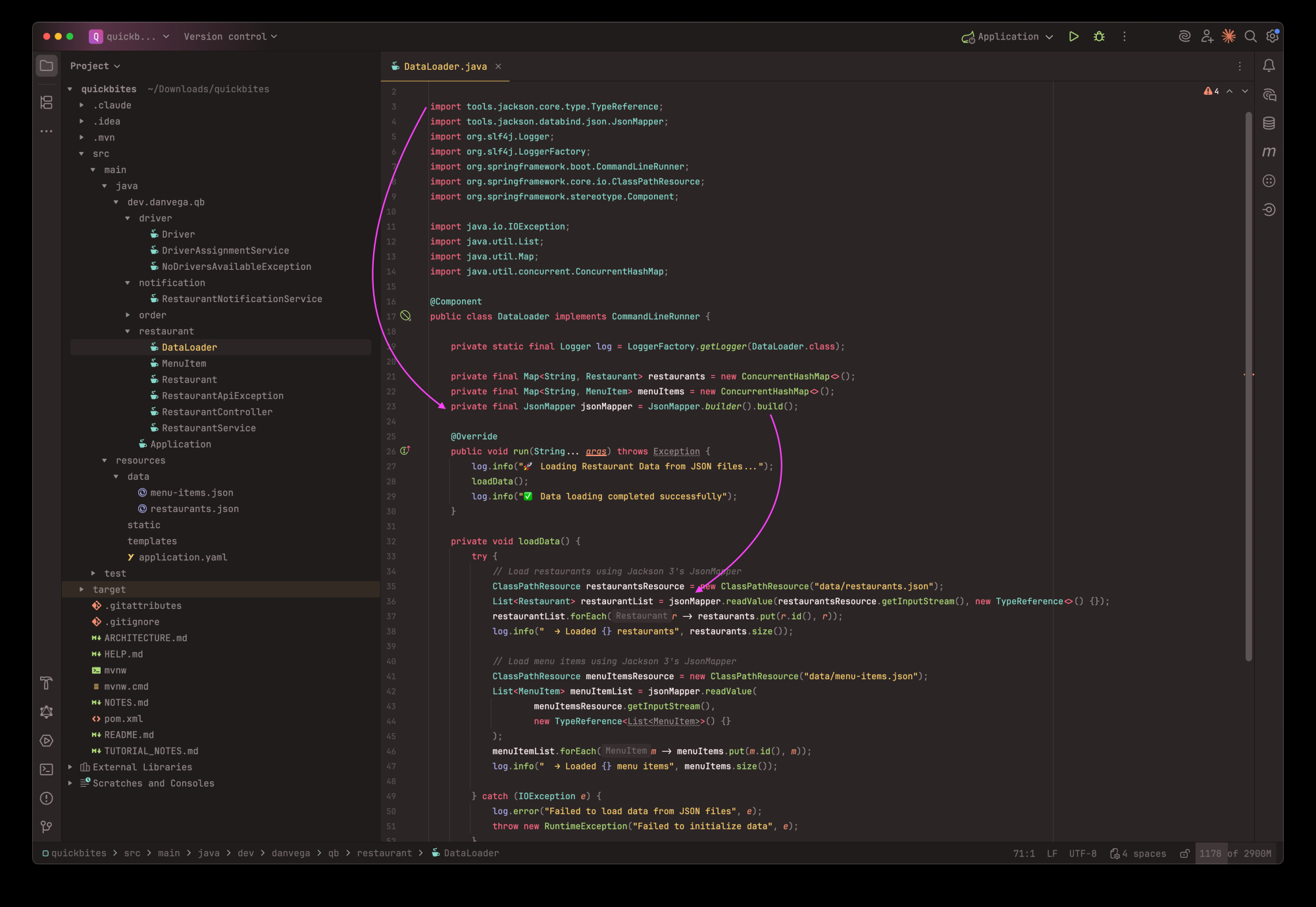Expand the order package

[x=128, y=315]
